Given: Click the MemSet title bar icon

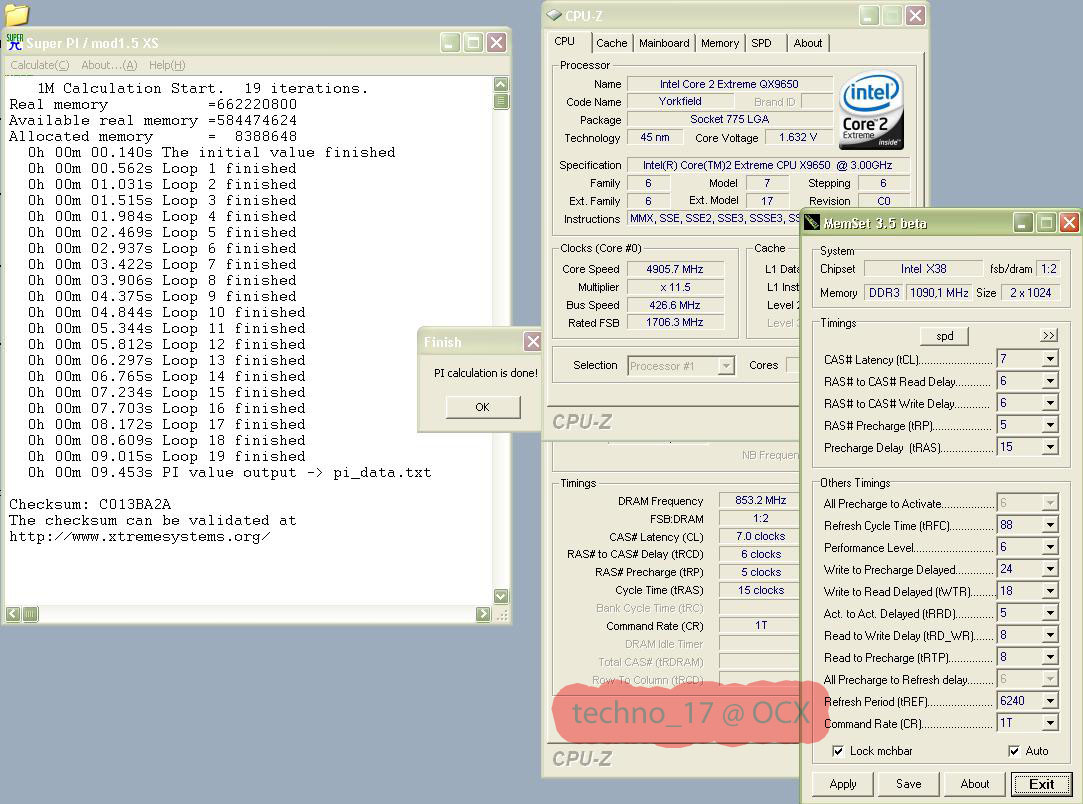Looking at the screenshot, I should [x=812, y=223].
